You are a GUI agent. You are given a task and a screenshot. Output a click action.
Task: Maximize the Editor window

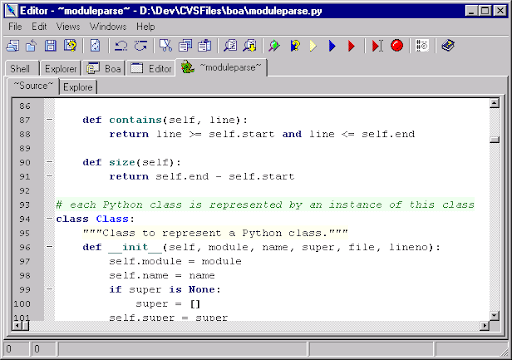pos(485,11)
